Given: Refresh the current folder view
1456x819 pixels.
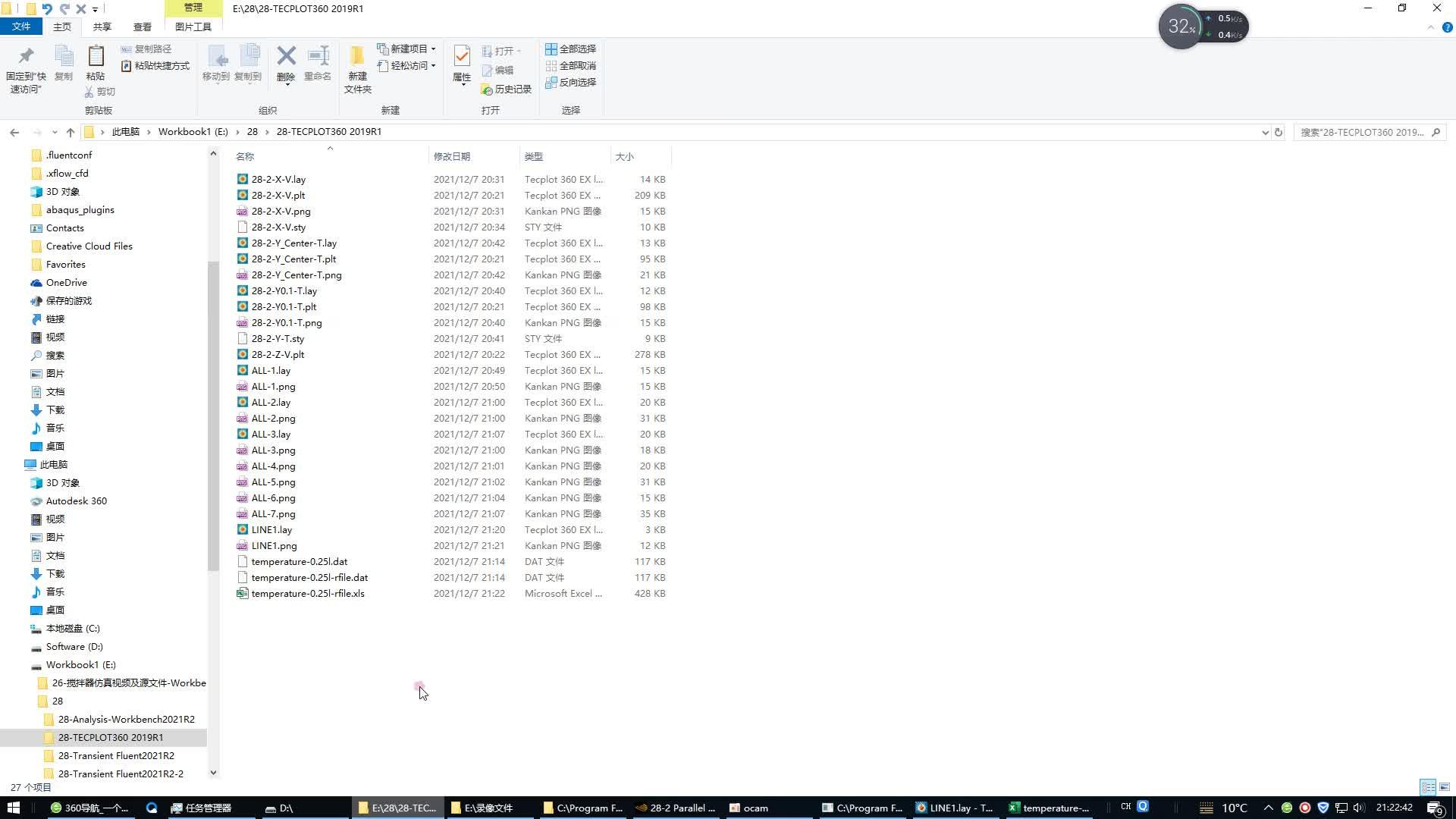Looking at the screenshot, I should [1279, 133].
